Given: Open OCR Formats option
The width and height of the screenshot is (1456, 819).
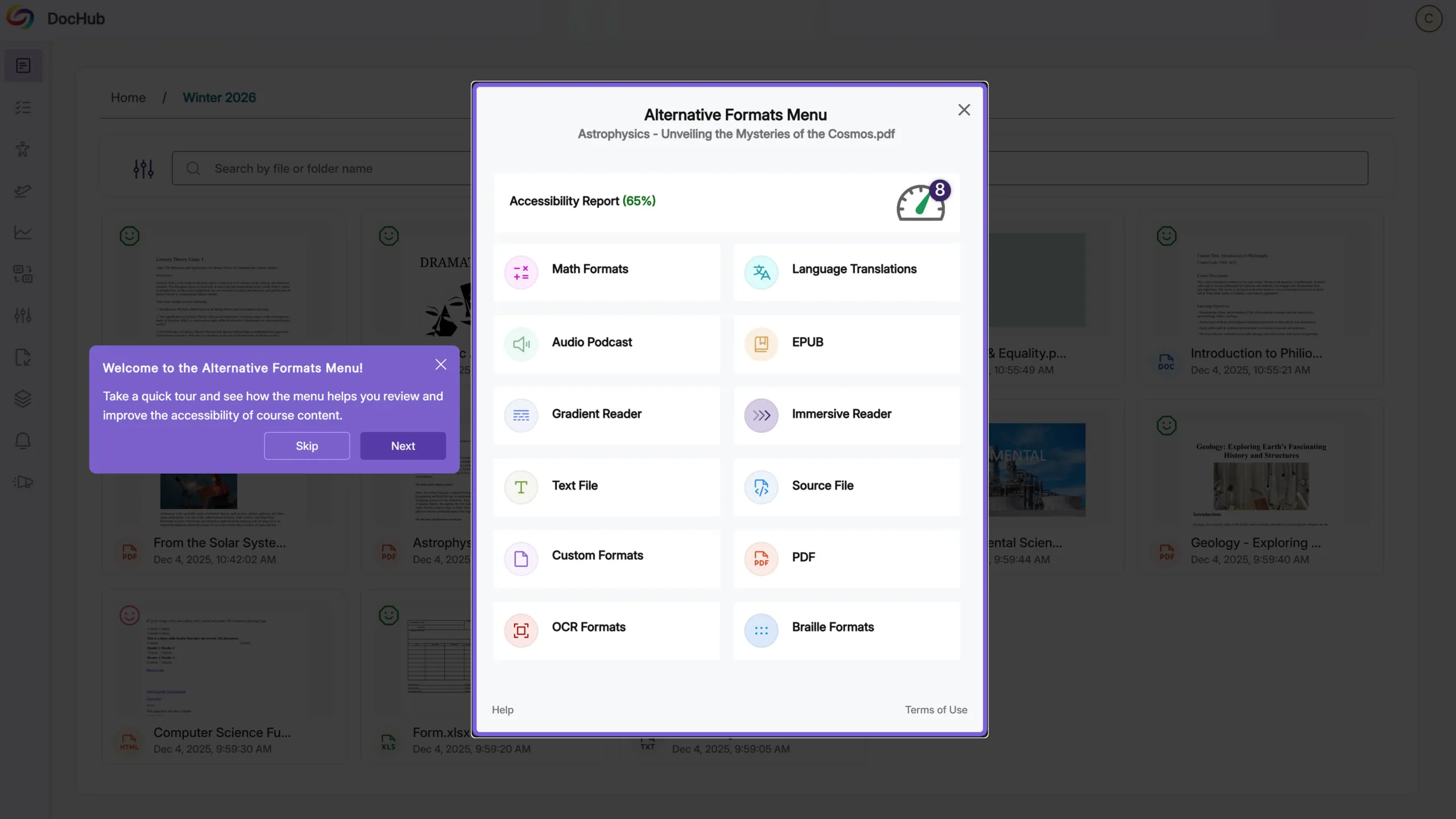Looking at the screenshot, I should (x=606, y=628).
